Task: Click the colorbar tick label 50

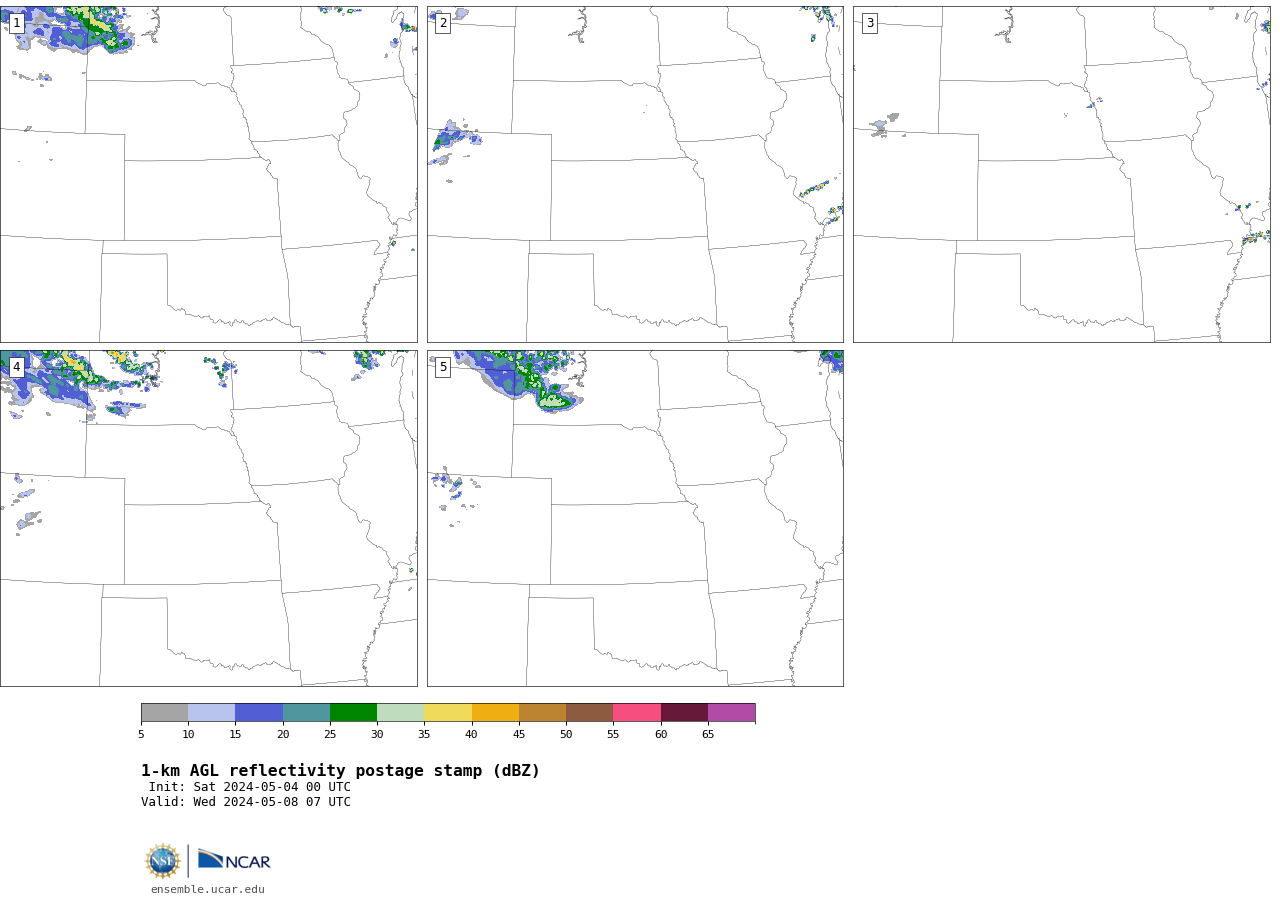Action: pyautogui.click(x=566, y=735)
